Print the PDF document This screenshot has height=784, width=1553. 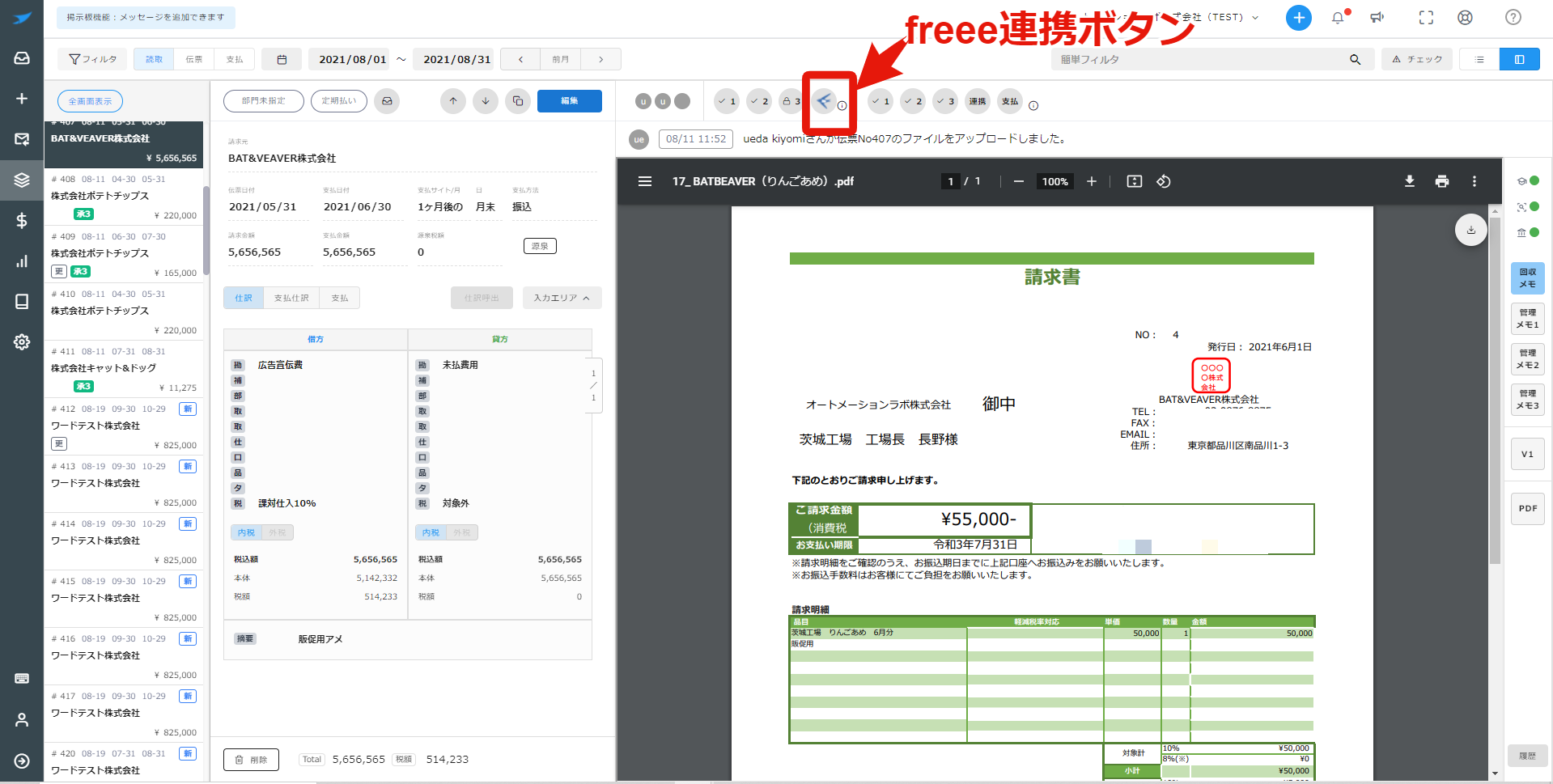1441,181
